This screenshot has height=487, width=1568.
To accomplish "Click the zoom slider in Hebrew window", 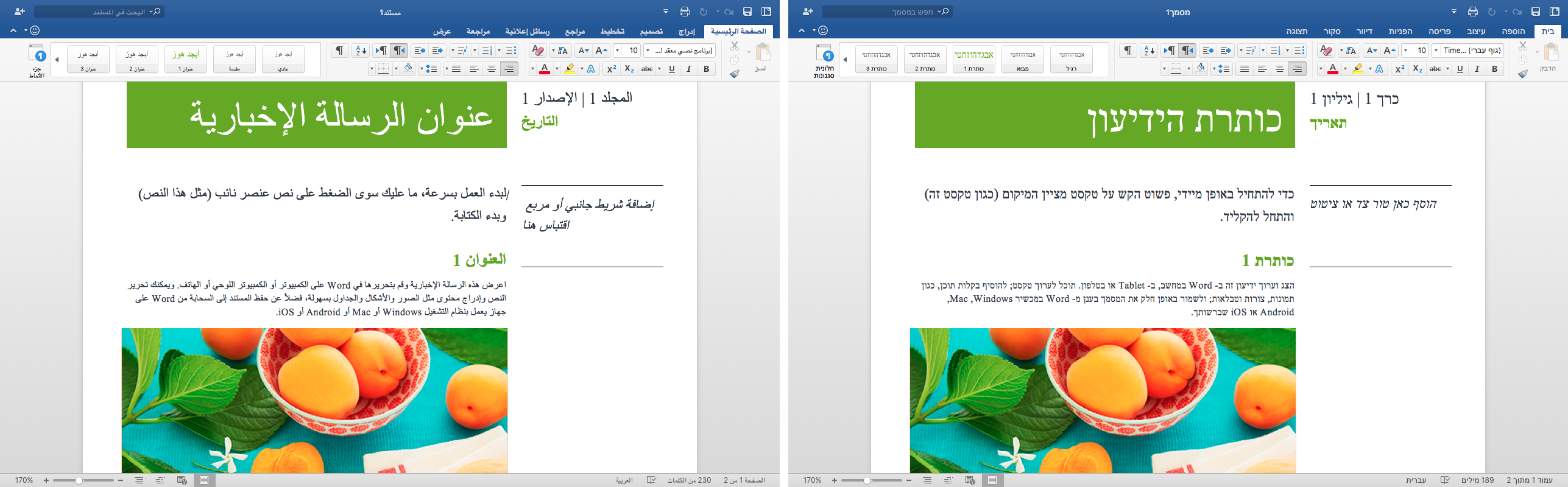I will (x=871, y=480).
